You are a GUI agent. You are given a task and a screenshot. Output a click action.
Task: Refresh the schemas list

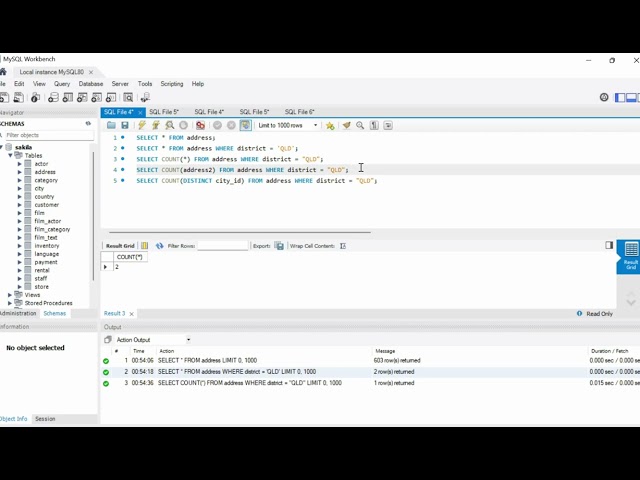(88, 123)
